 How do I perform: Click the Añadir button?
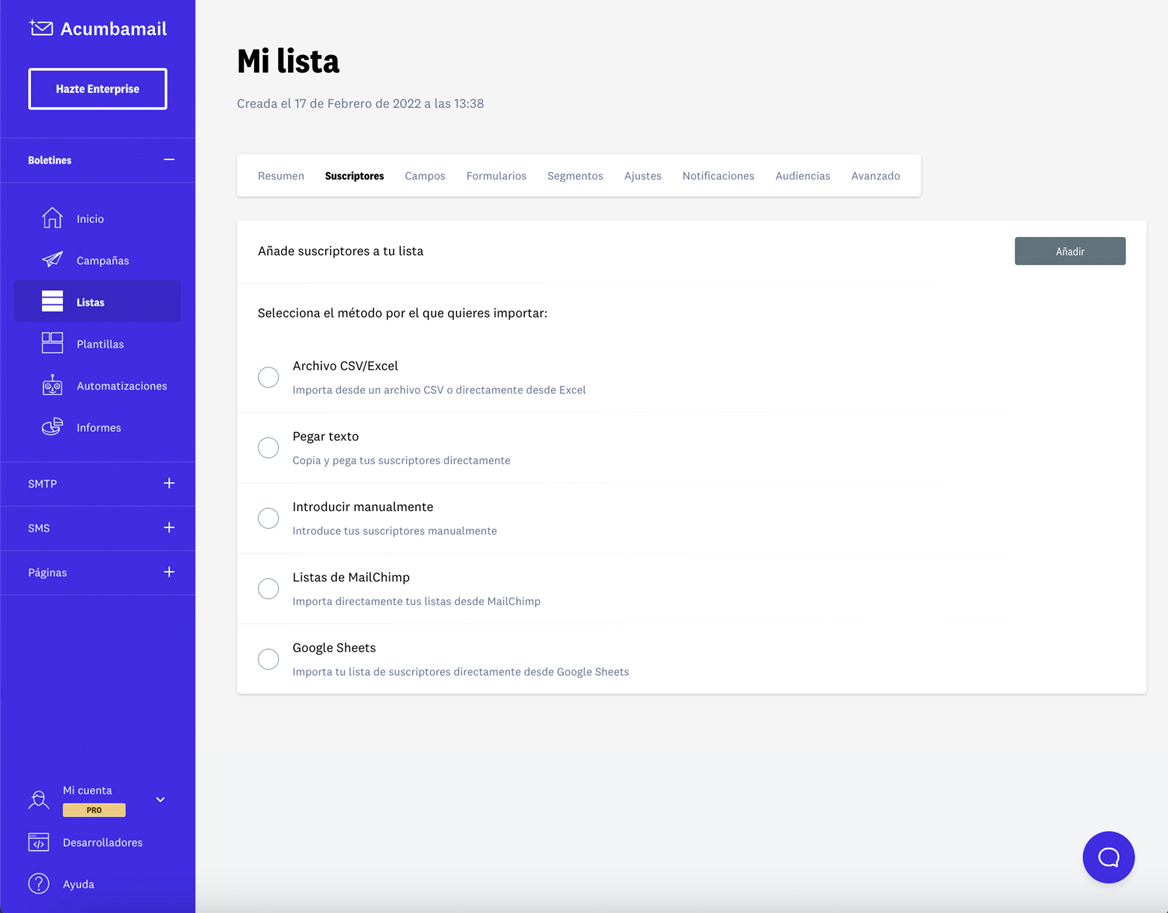(1070, 251)
